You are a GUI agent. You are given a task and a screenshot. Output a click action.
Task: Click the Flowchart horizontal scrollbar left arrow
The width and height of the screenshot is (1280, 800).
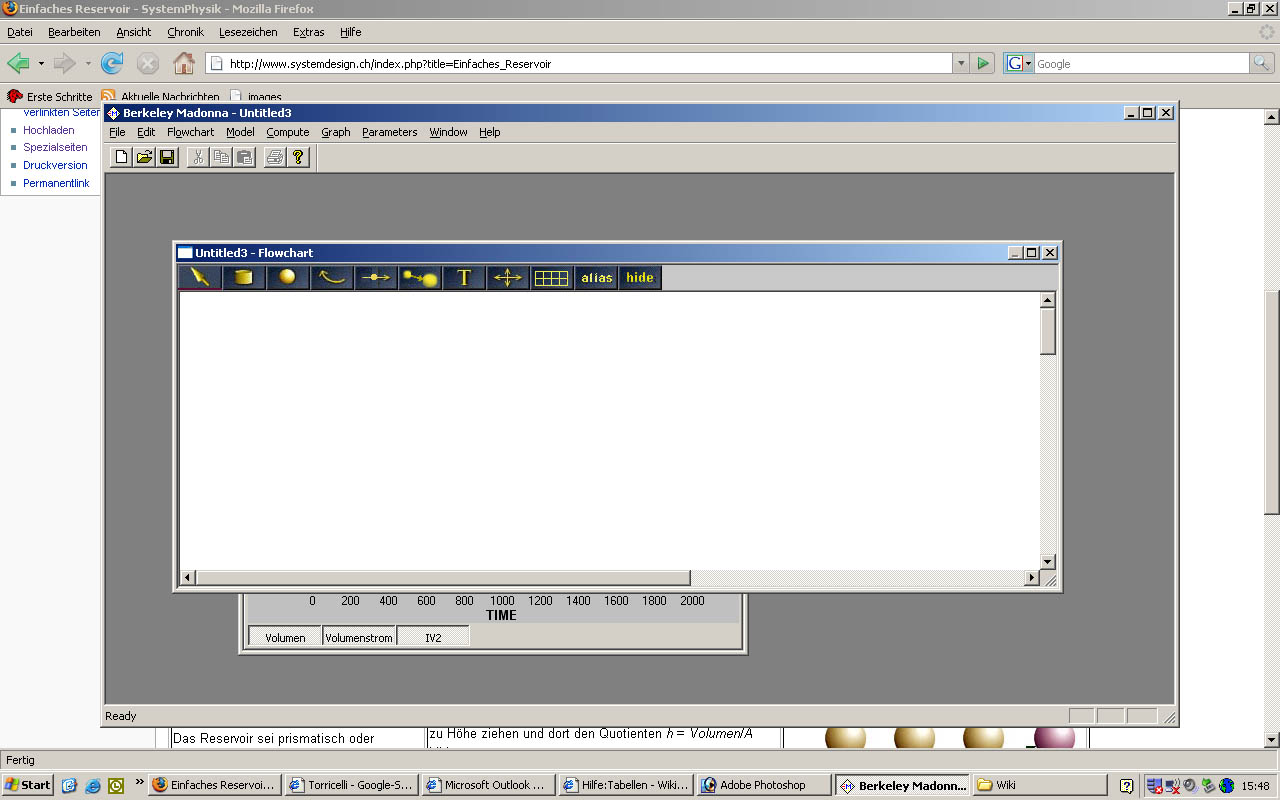tap(187, 578)
